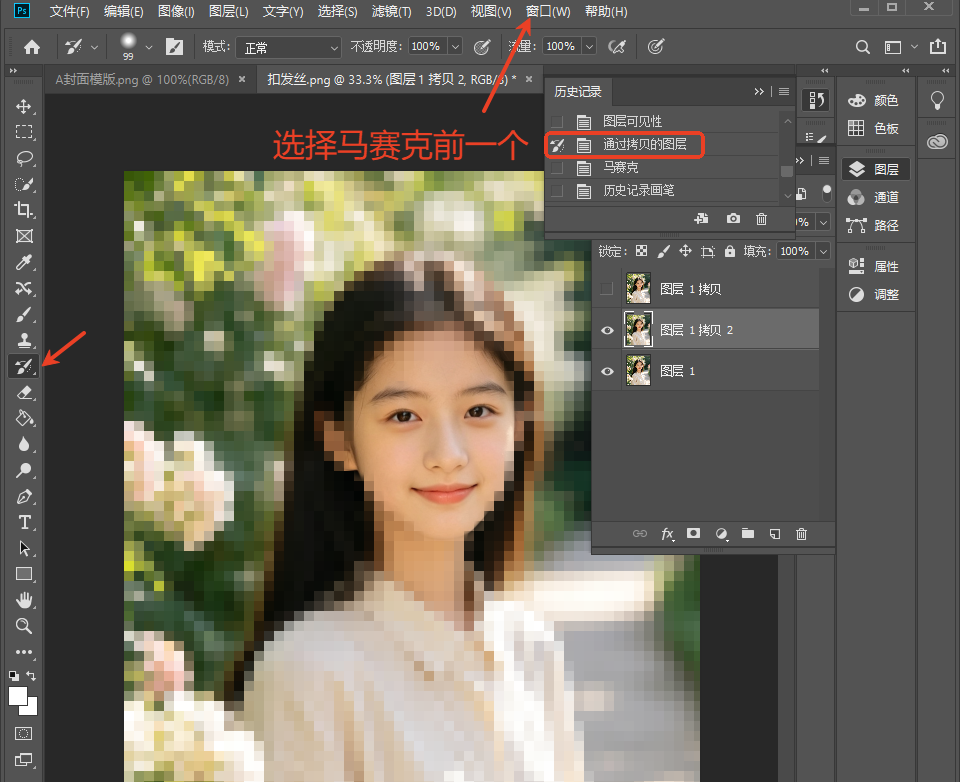Screen dimensions: 960x782
Task: Open the 模式 blending mode dropdown
Action: [288, 47]
